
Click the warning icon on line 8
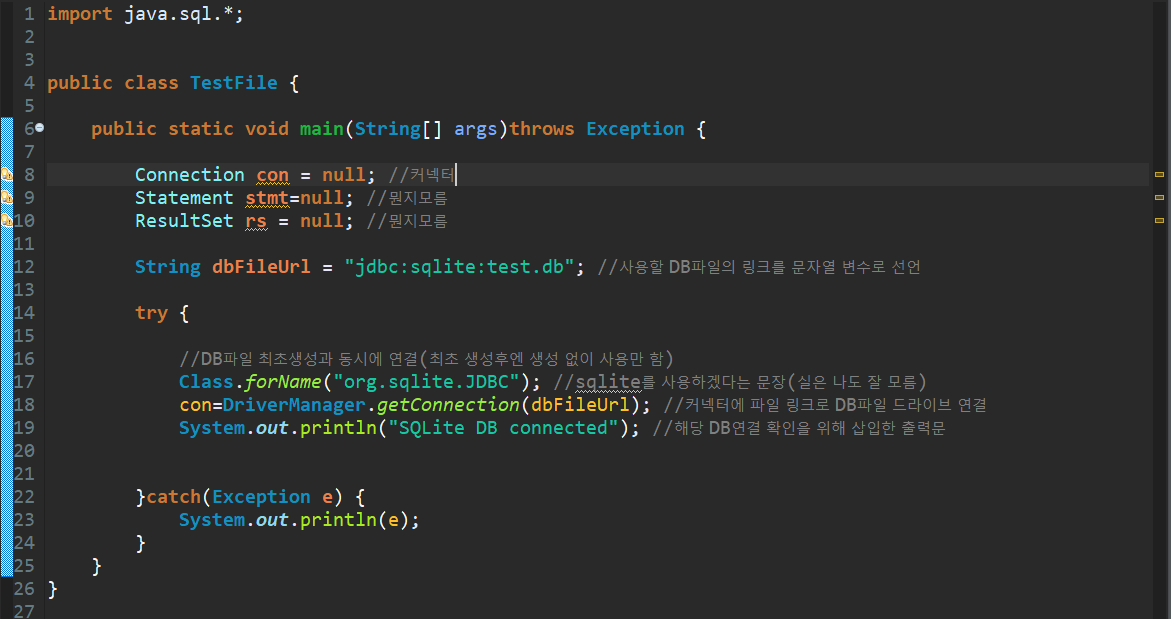(x=7, y=175)
